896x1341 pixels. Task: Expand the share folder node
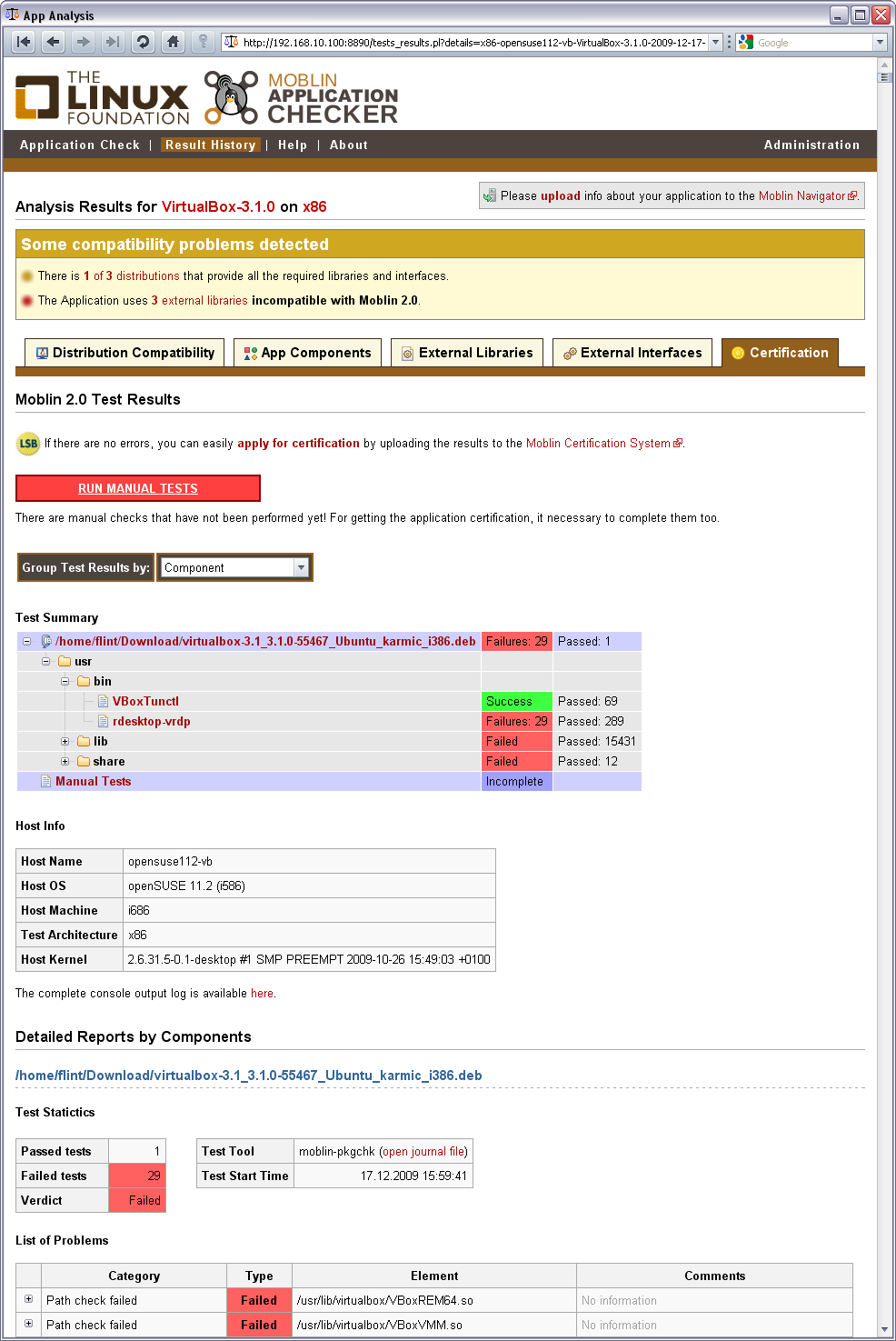(x=65, y=762)
